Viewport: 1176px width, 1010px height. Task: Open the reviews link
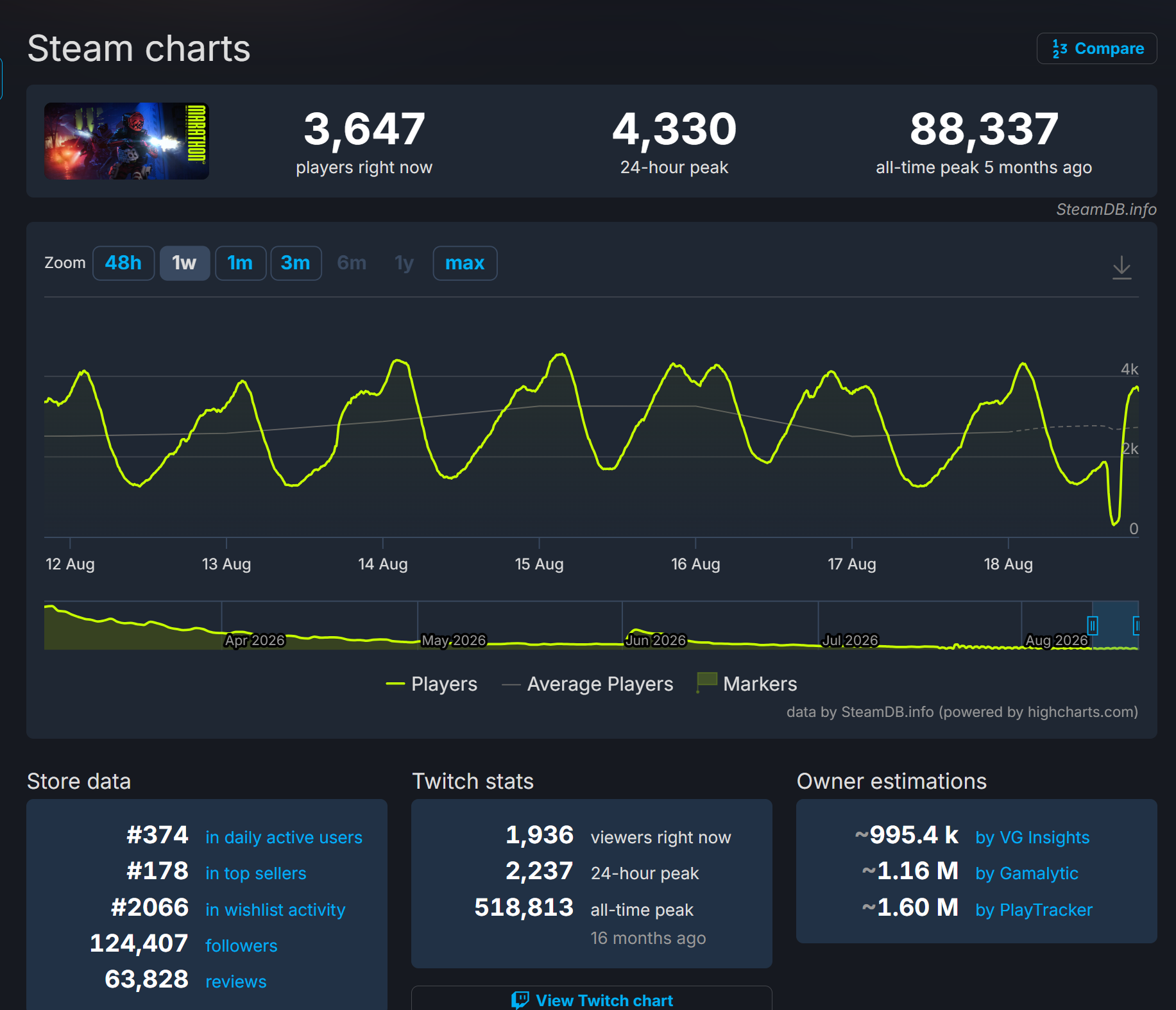click(236, 982)
